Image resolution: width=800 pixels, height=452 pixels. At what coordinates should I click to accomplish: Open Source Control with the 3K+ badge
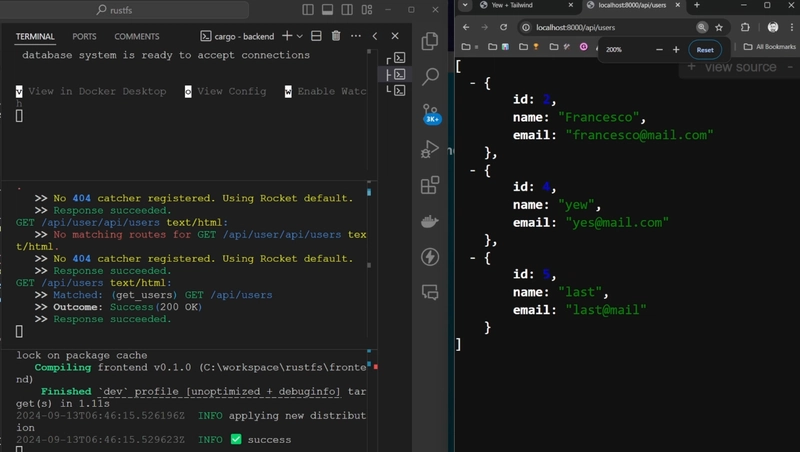pyautogui.click(x=430, y=114)
